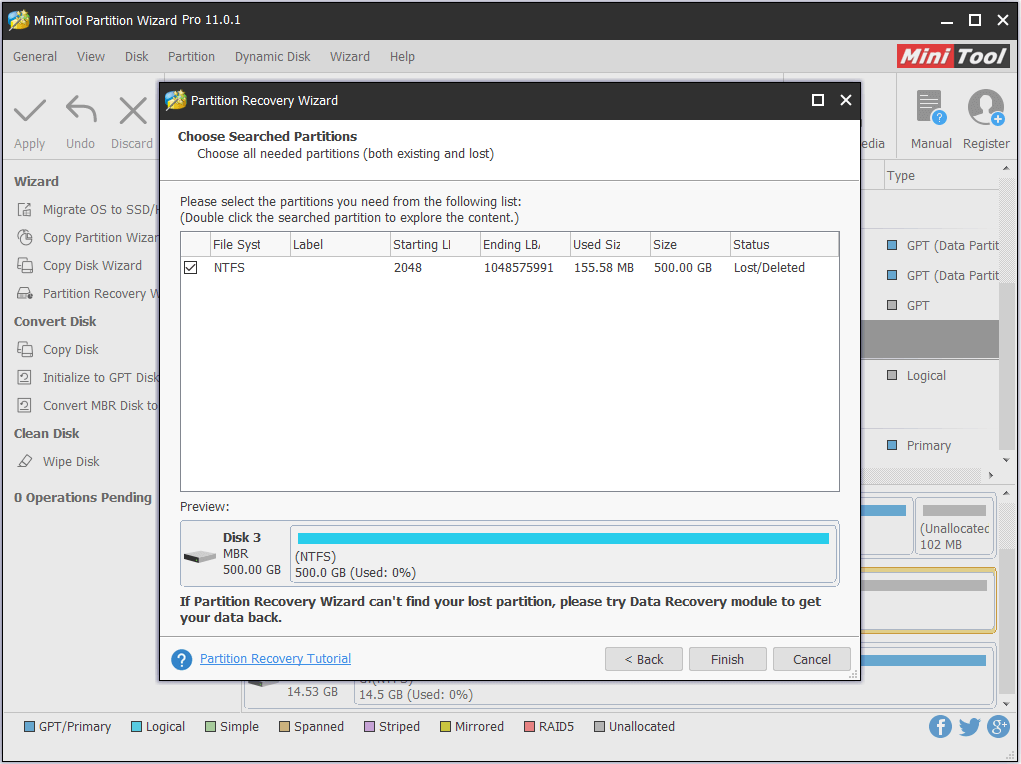
Task: Select Copy Disk Wizard in sidebar
Action: point(92,266)
